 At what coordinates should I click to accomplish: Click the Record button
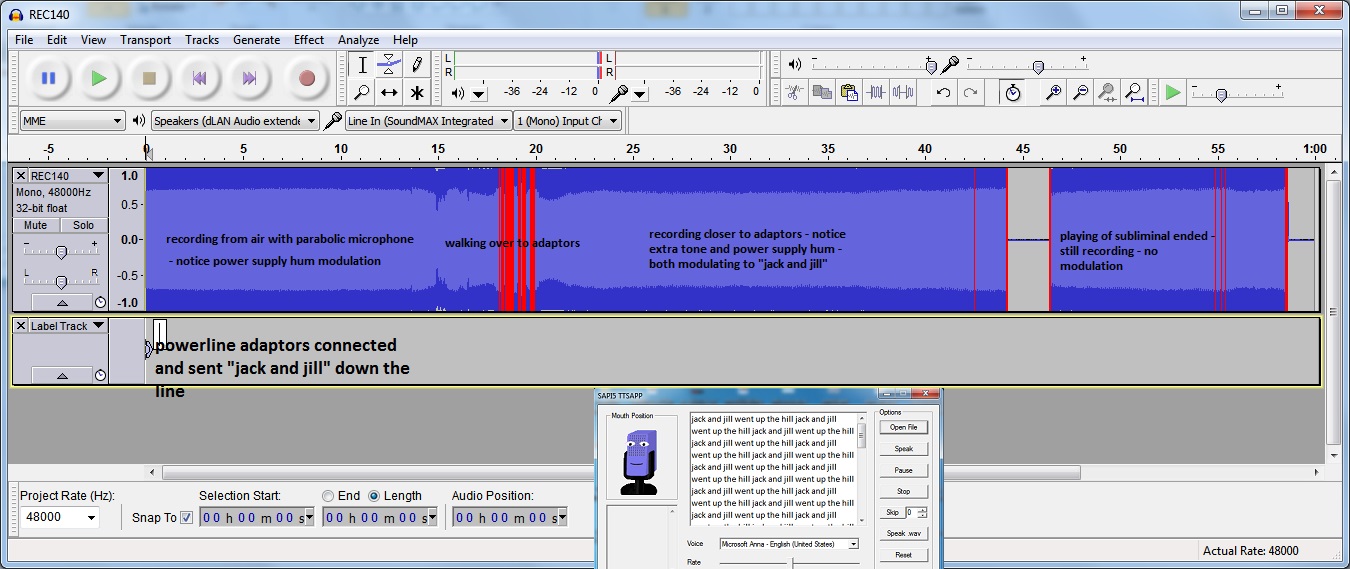[x=306, y=78]
